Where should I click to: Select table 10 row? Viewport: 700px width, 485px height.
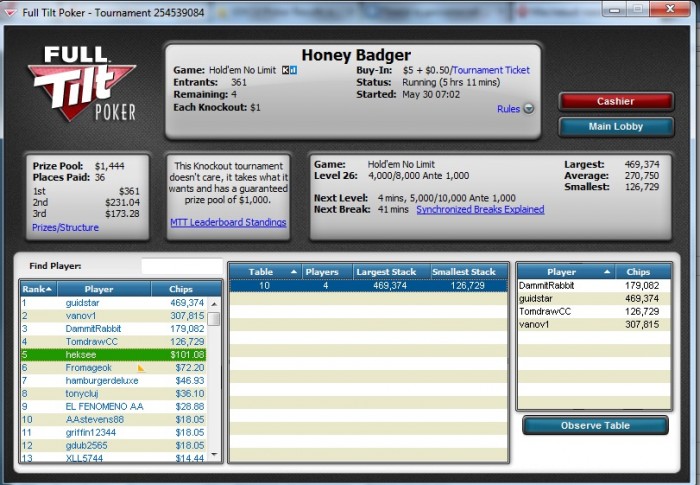coord(368,285)
